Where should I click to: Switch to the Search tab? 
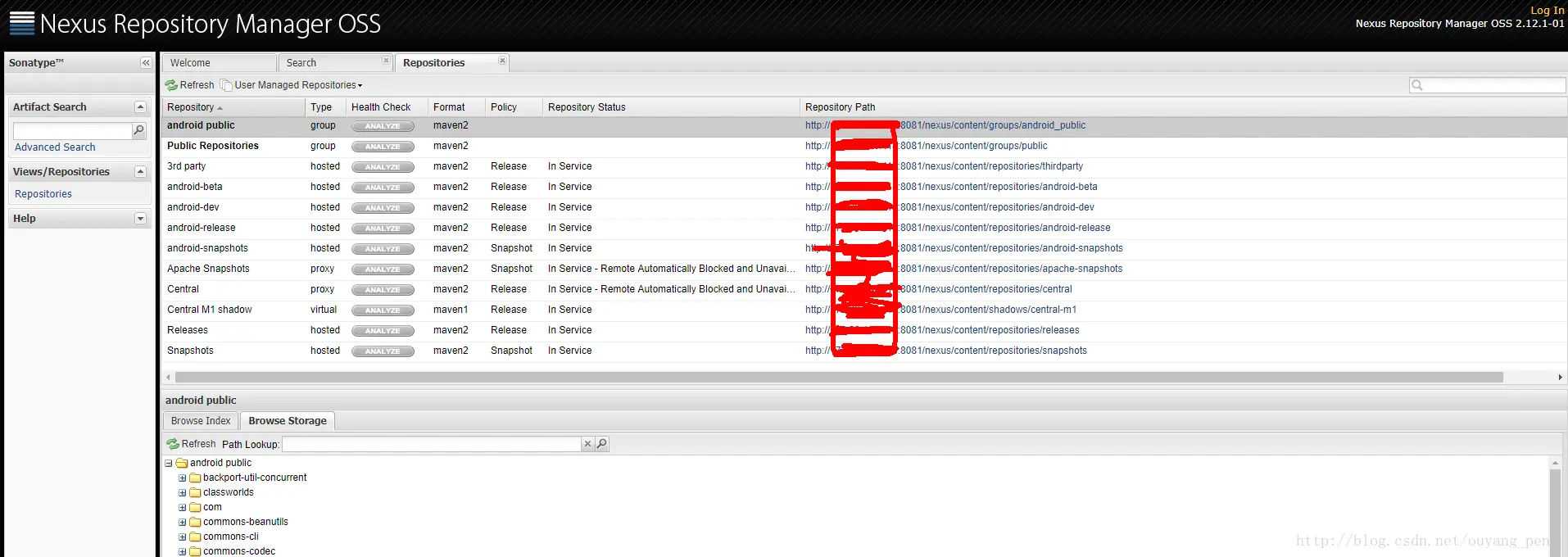[334, 63]
